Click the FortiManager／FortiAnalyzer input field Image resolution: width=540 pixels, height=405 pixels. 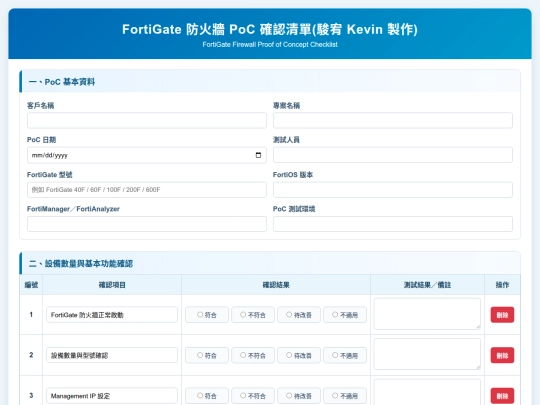pos(147,224)
